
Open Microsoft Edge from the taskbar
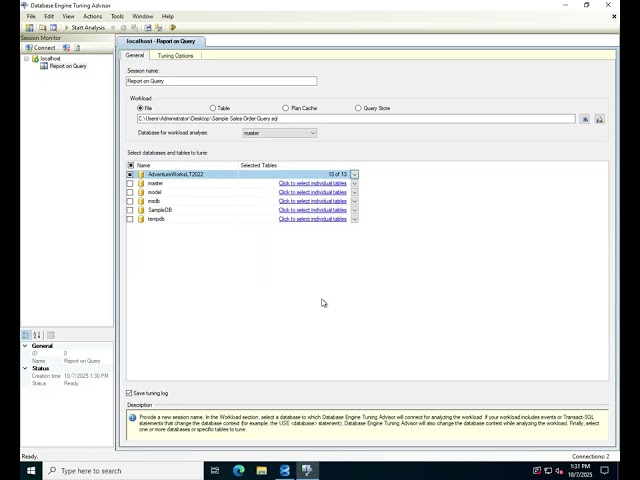pyautogui.click(x=239, y=471)
